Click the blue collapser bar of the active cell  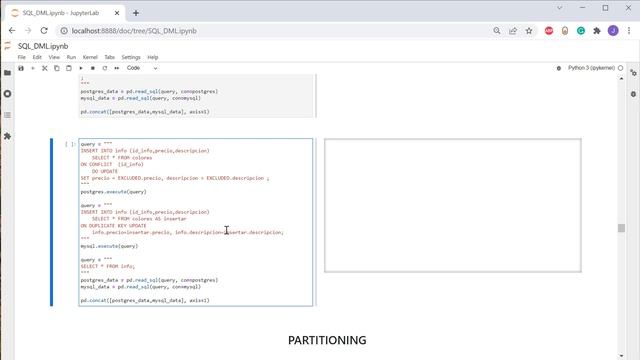coord(51,222)
